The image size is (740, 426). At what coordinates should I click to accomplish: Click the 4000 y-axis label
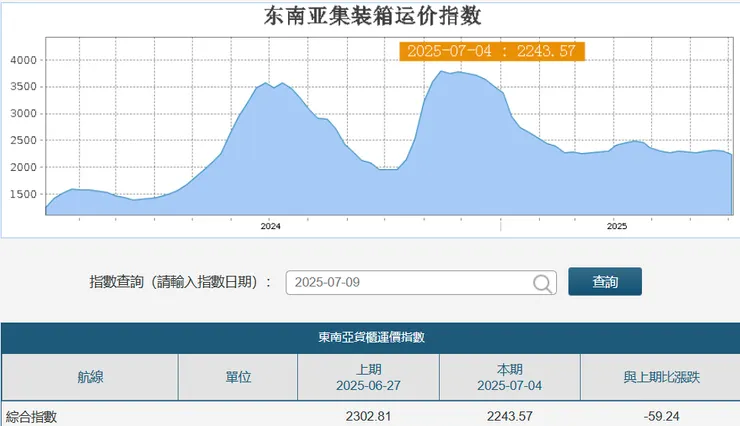(24, 60)
